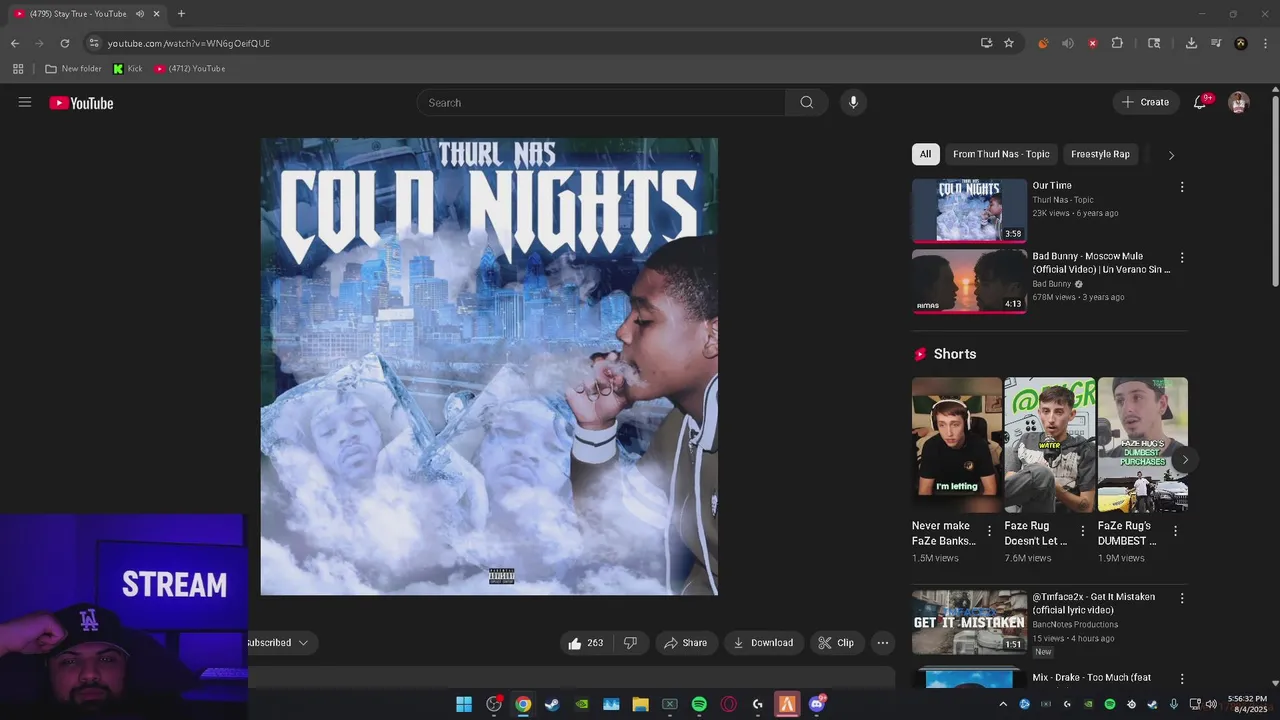Open the New folder bookmark
The height and width of the screenshot is (720, 1280).
pyautogui.click(x=73, y=69)
